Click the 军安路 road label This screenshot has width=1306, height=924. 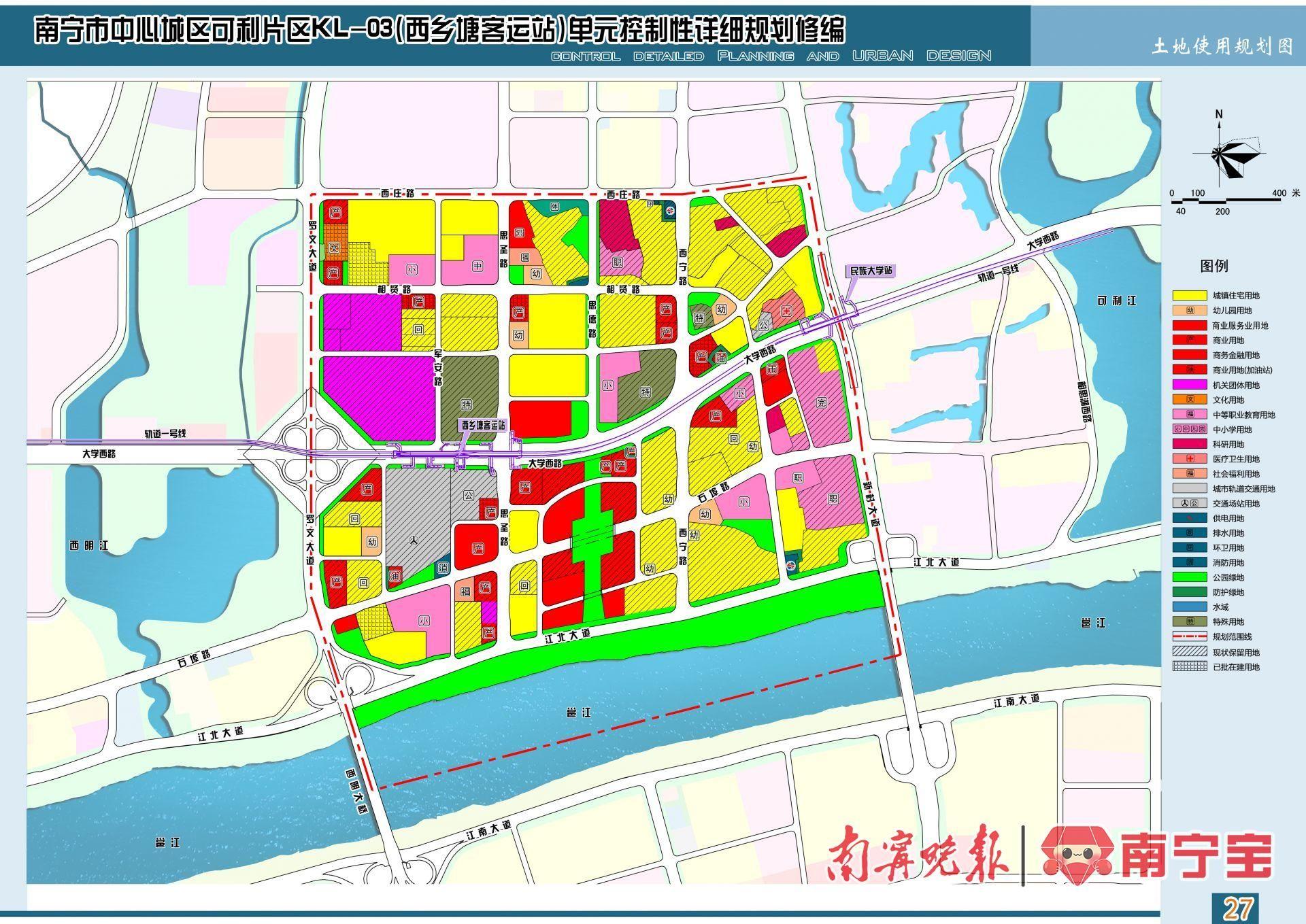[x=438, y=369]
